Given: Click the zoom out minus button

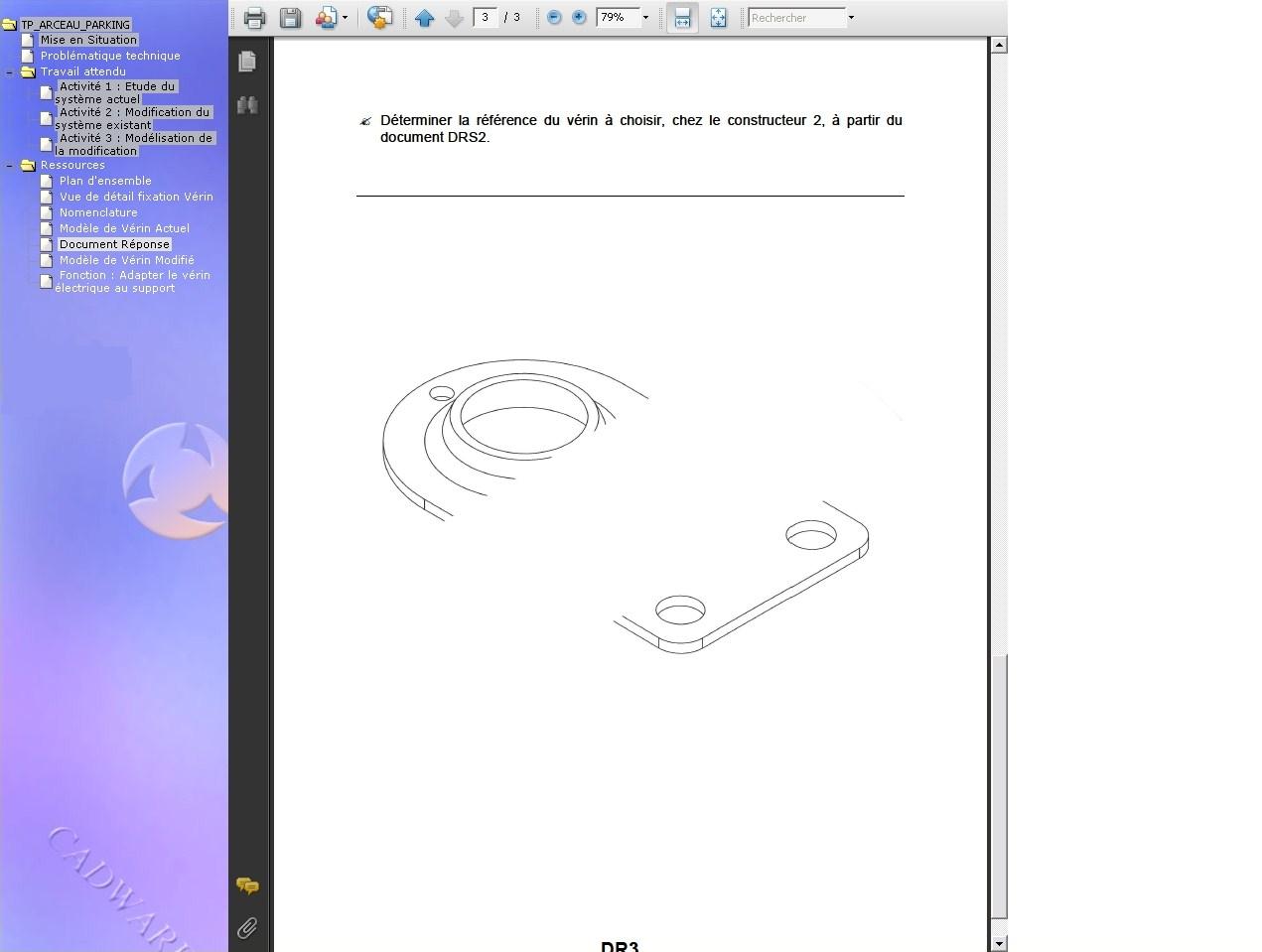Looking at the screenshot, I should [554, 18].
